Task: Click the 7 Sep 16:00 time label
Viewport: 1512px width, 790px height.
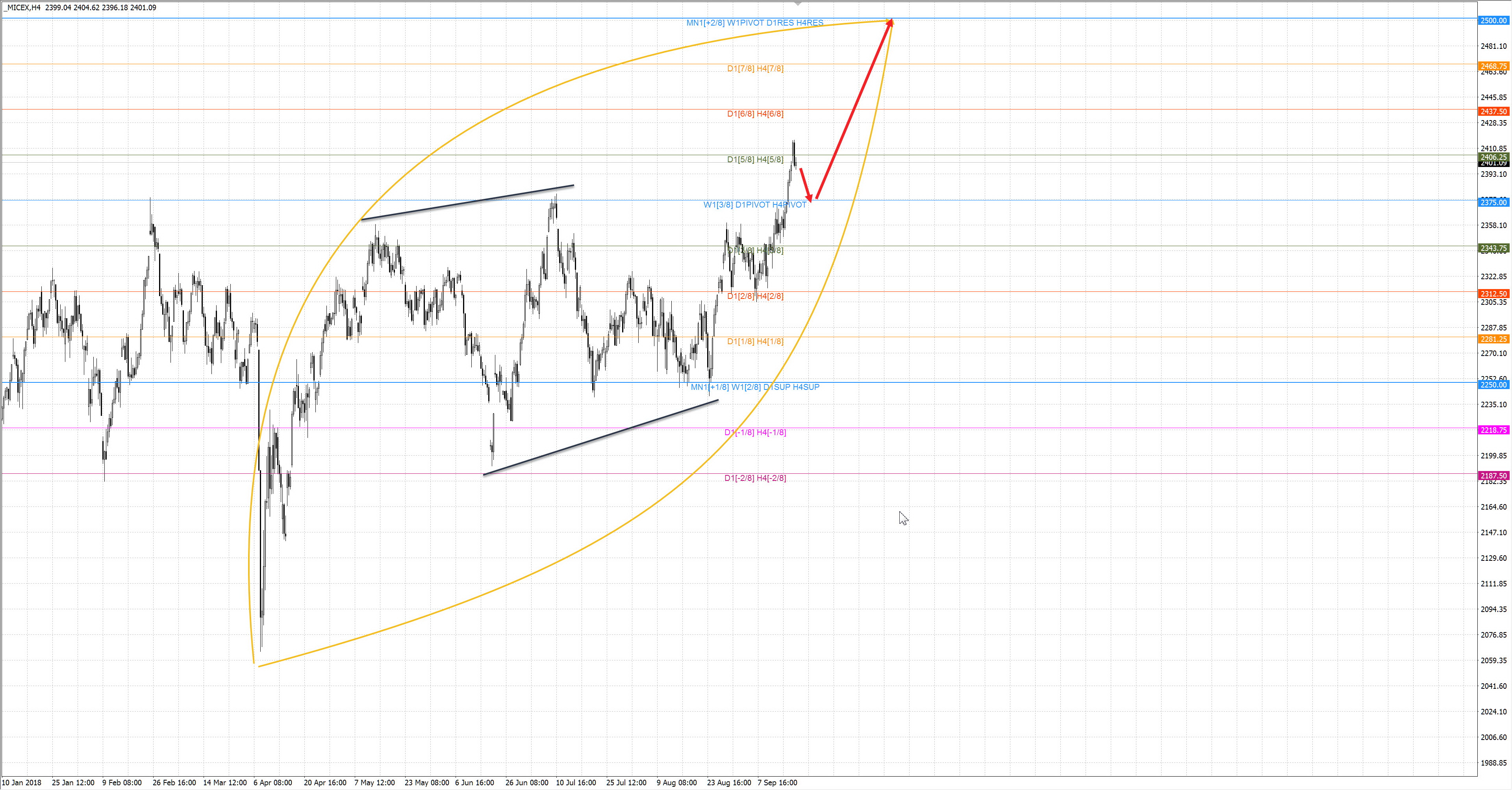Action: 777,783
